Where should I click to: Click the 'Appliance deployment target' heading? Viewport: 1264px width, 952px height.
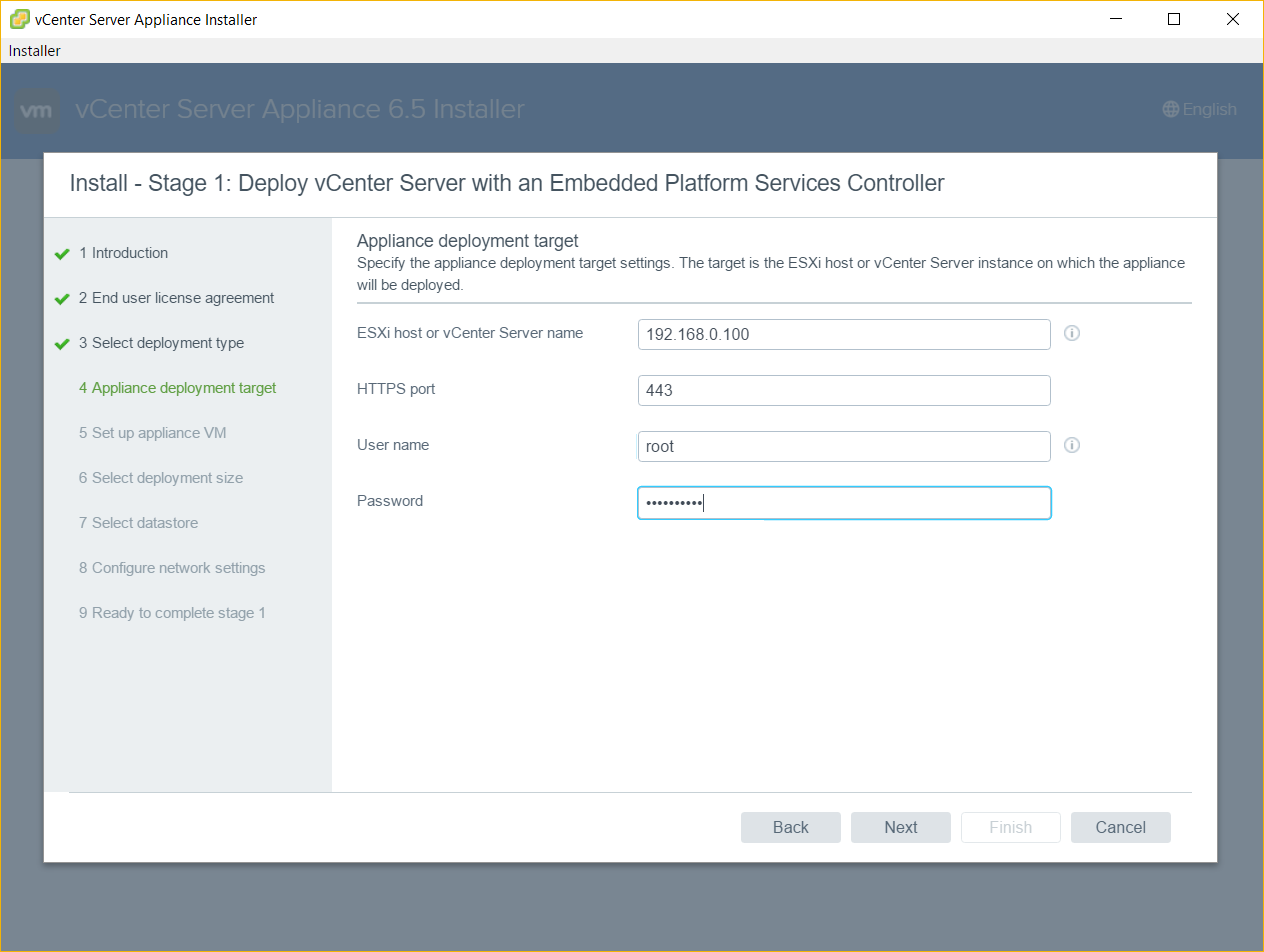click(x=468, y=241)
